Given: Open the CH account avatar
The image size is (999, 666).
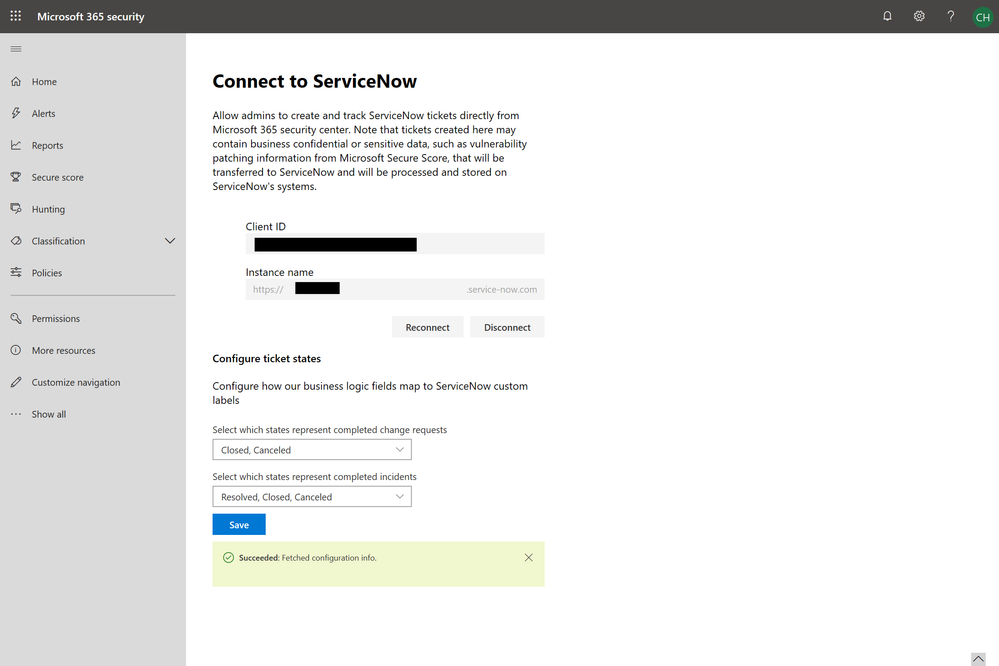Looking at the screenshot, I should coord(982,17).
